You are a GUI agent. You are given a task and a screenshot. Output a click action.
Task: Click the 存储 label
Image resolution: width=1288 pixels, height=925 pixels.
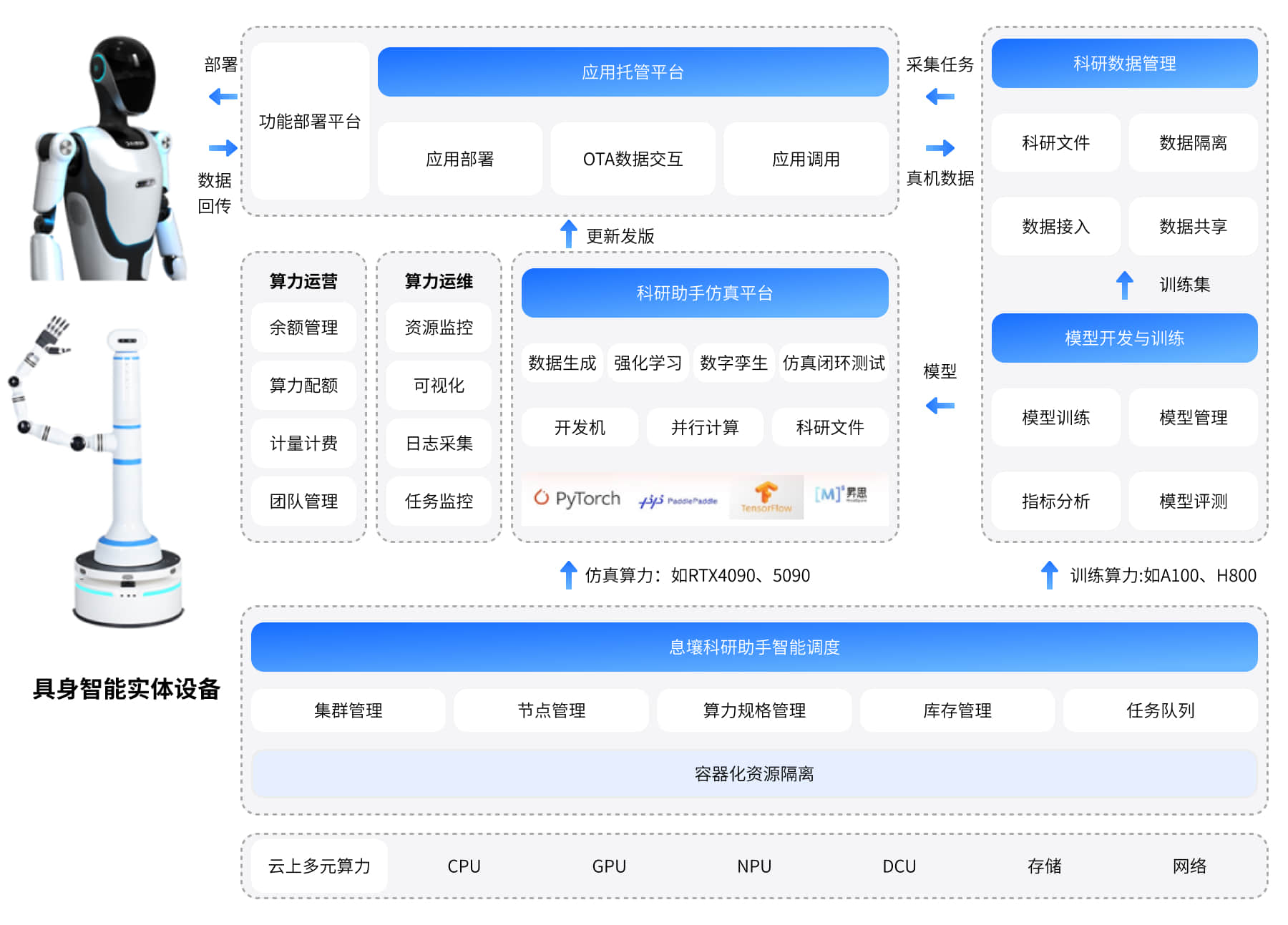click(x=1045, y=866)
